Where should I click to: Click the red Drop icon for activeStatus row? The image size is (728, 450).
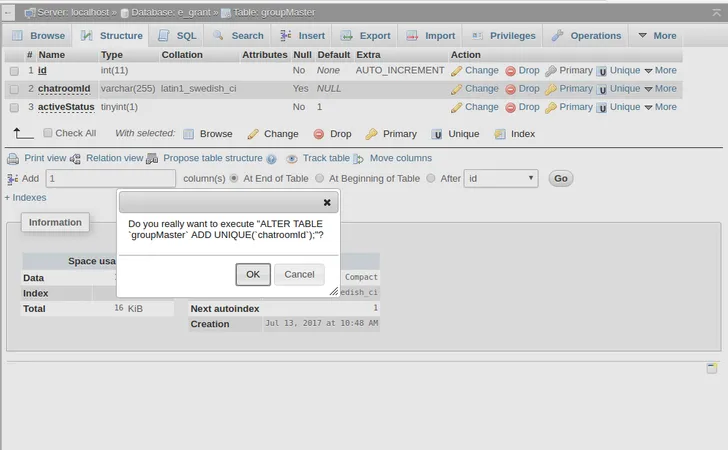pos(510,108)
